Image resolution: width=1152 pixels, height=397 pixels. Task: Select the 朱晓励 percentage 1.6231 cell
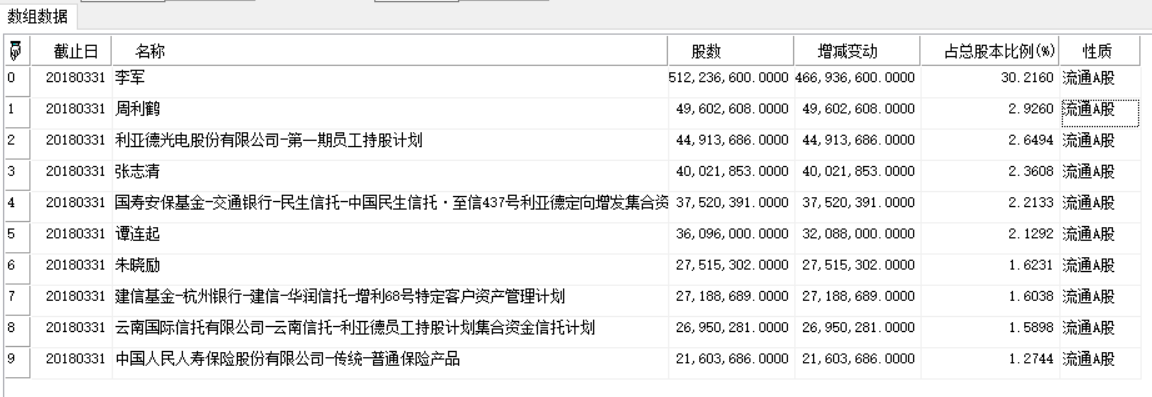tap(990, 265)
